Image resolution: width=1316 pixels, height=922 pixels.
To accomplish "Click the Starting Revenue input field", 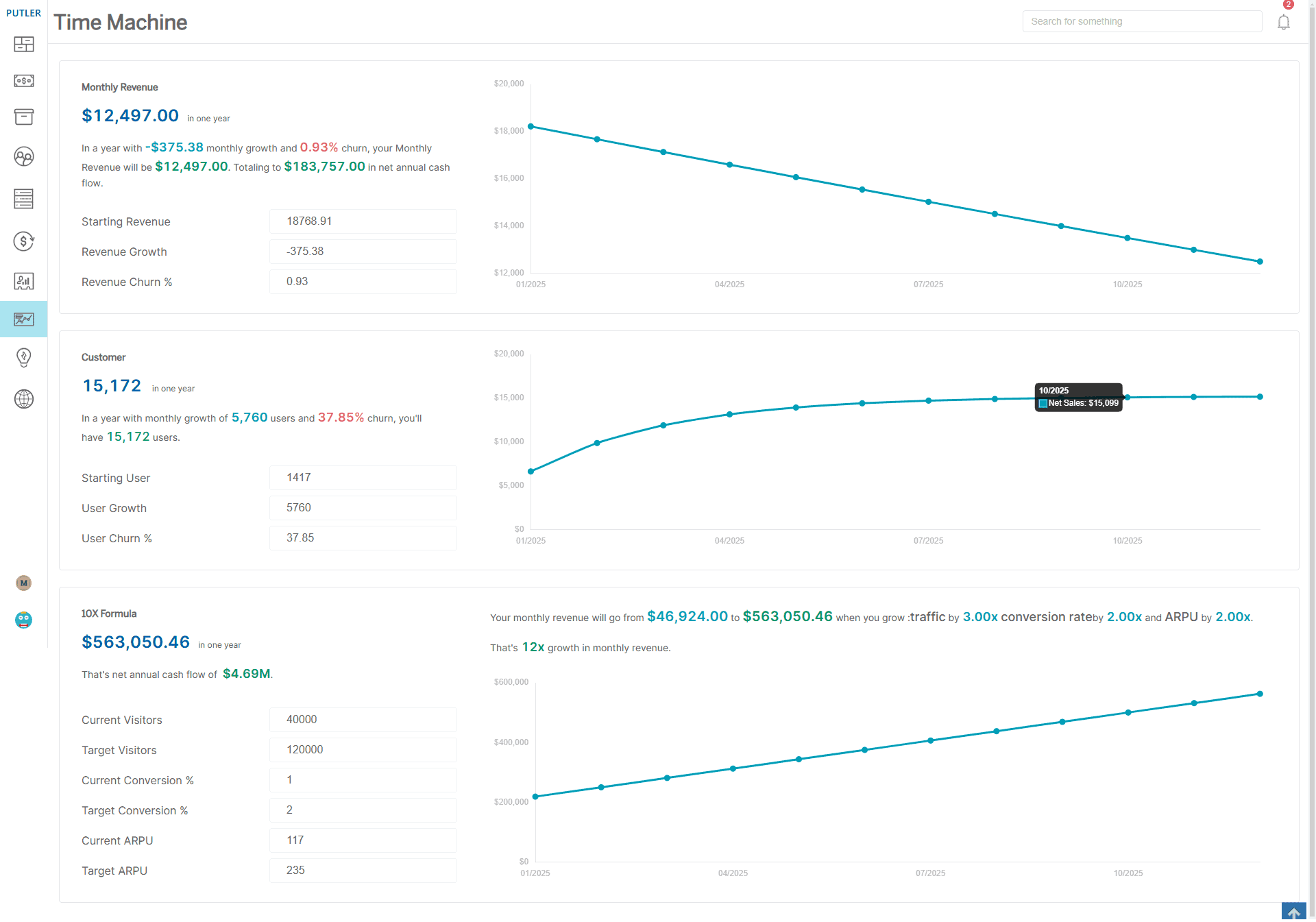I will click(x=363, y=221).
